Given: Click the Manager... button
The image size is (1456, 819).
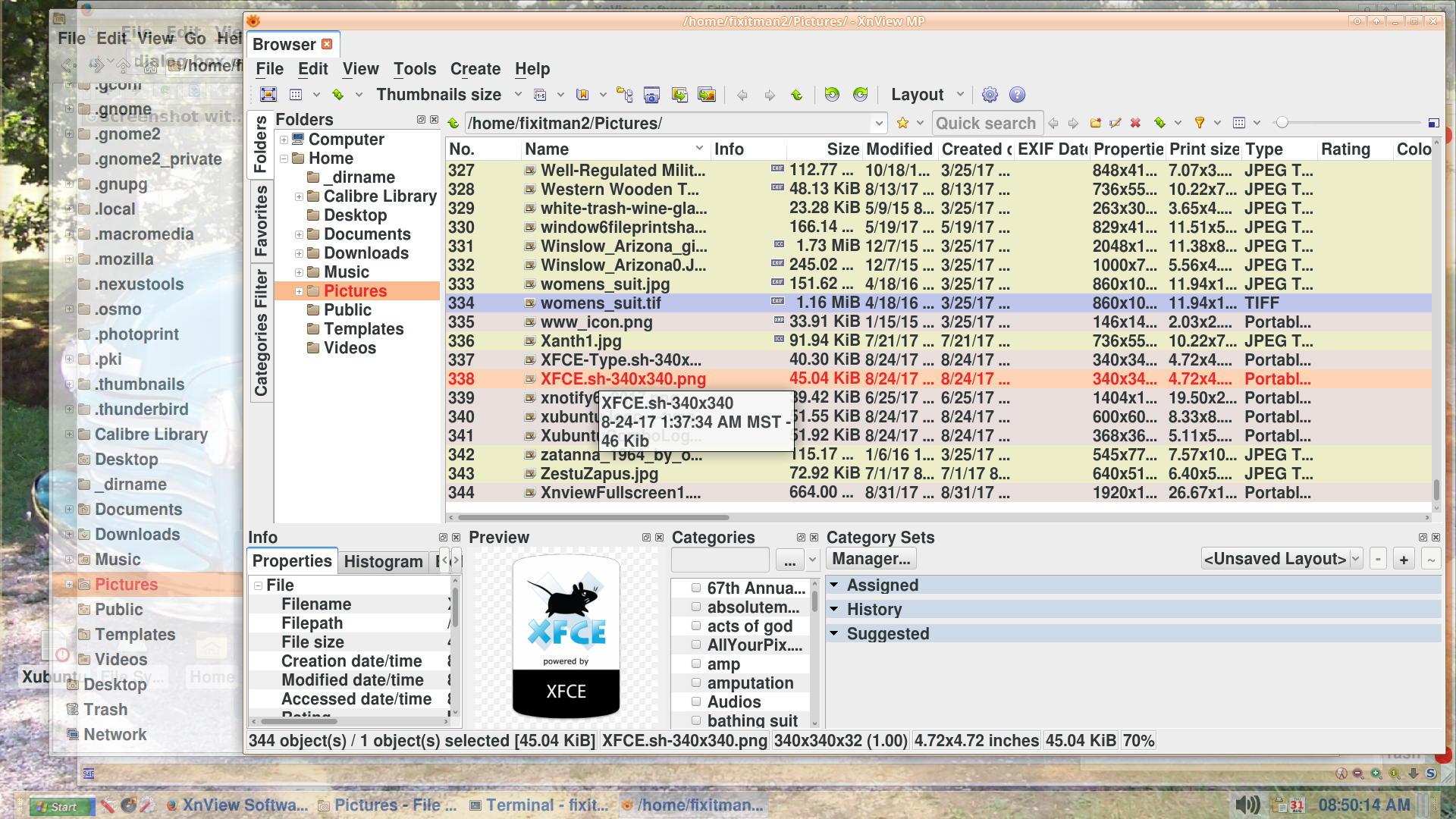Looking at the screenshot, I should point(871,559).
